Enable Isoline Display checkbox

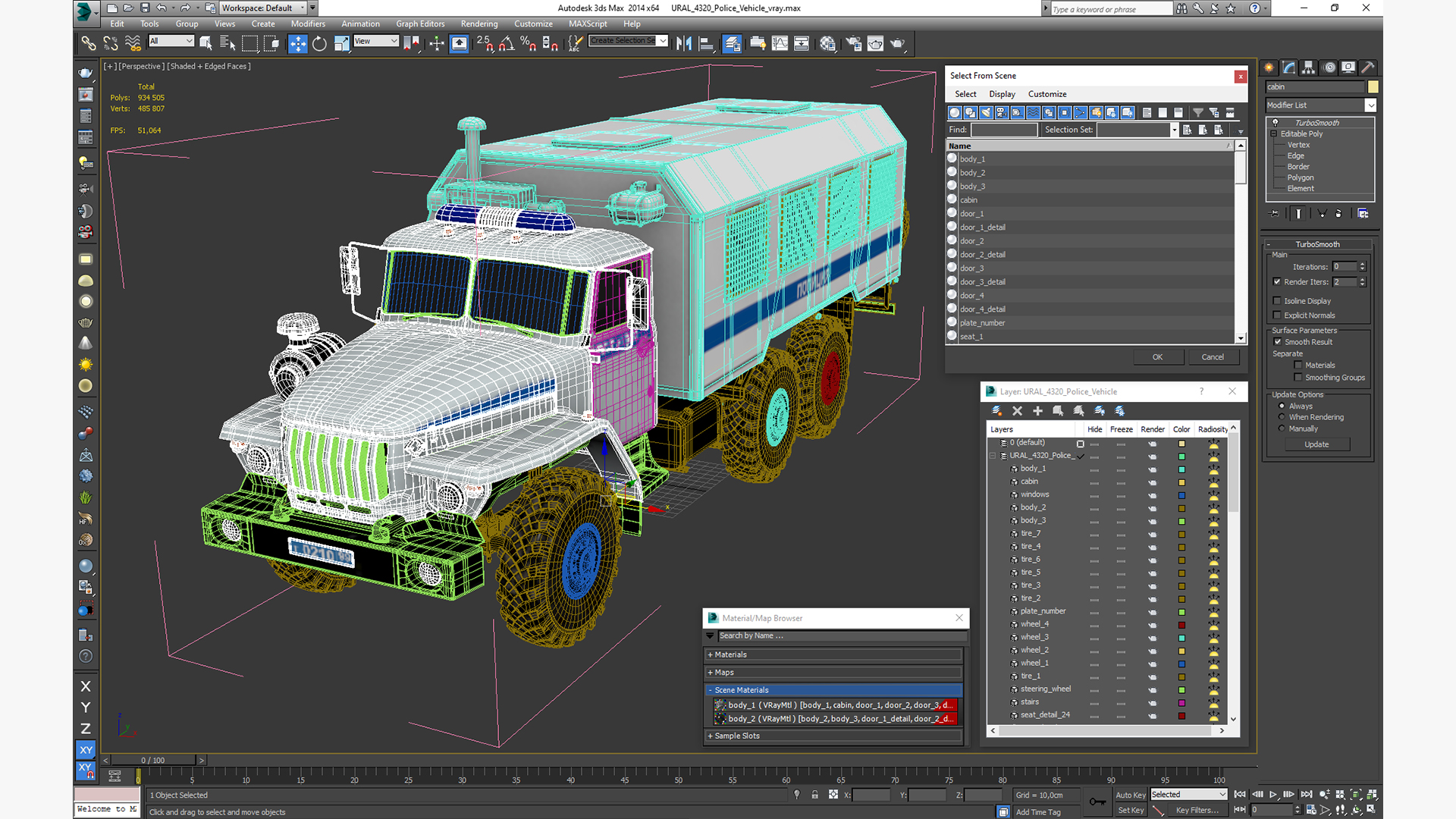pos(1277,301)
